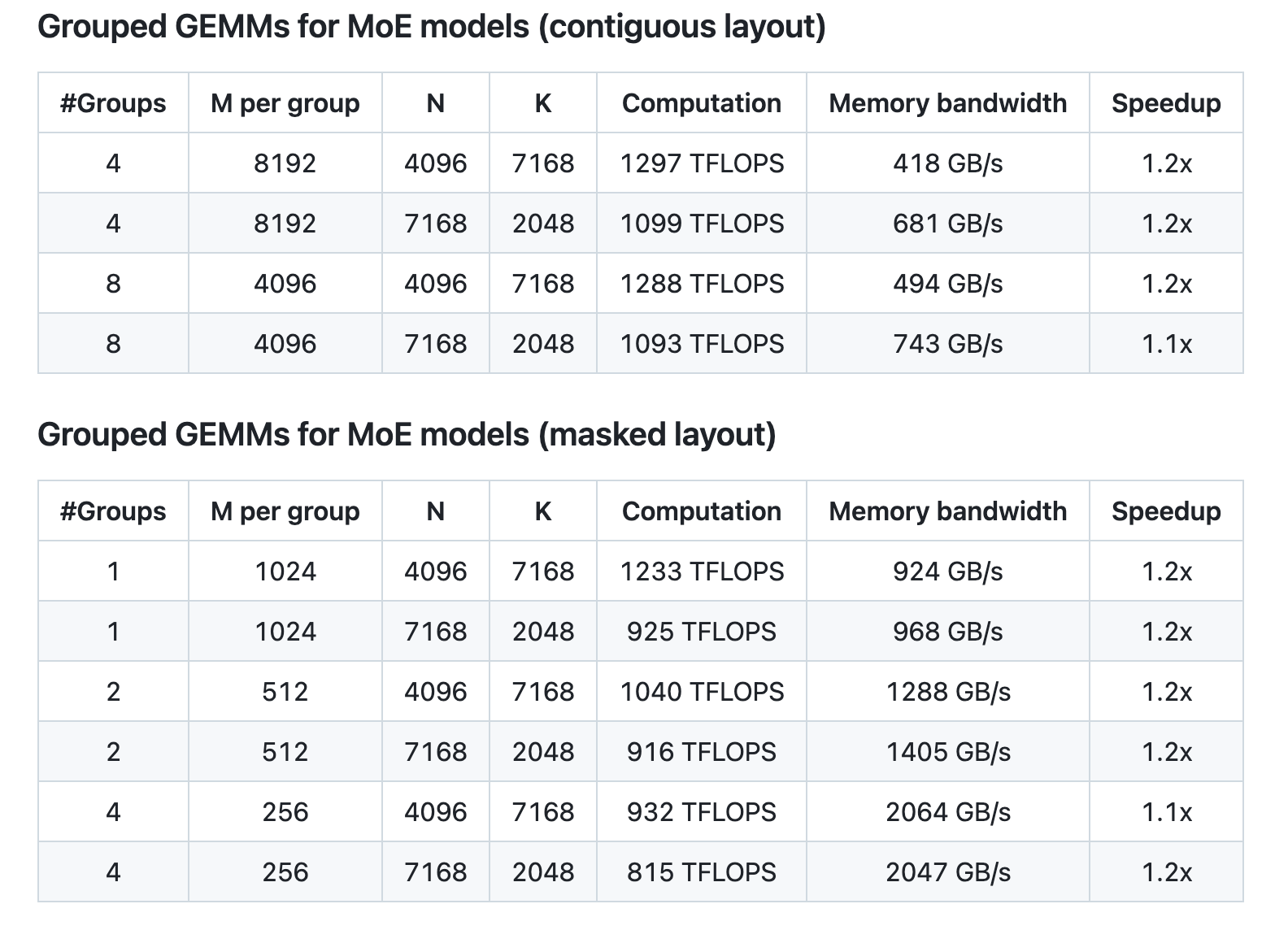Click the masked layout section heading
This screenshot has height=930, width=1288.
[x=407, y=434]
